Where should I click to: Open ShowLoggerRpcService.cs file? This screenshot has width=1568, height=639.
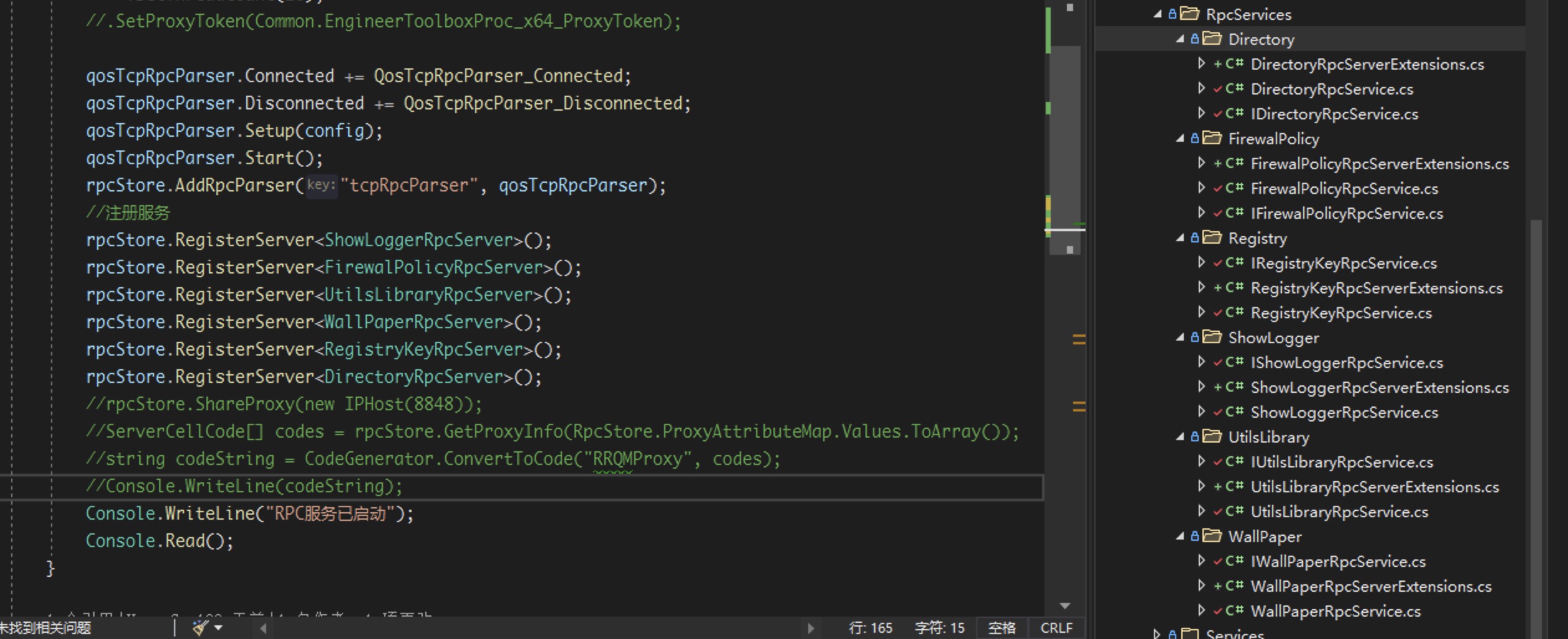click(1344, 412)
